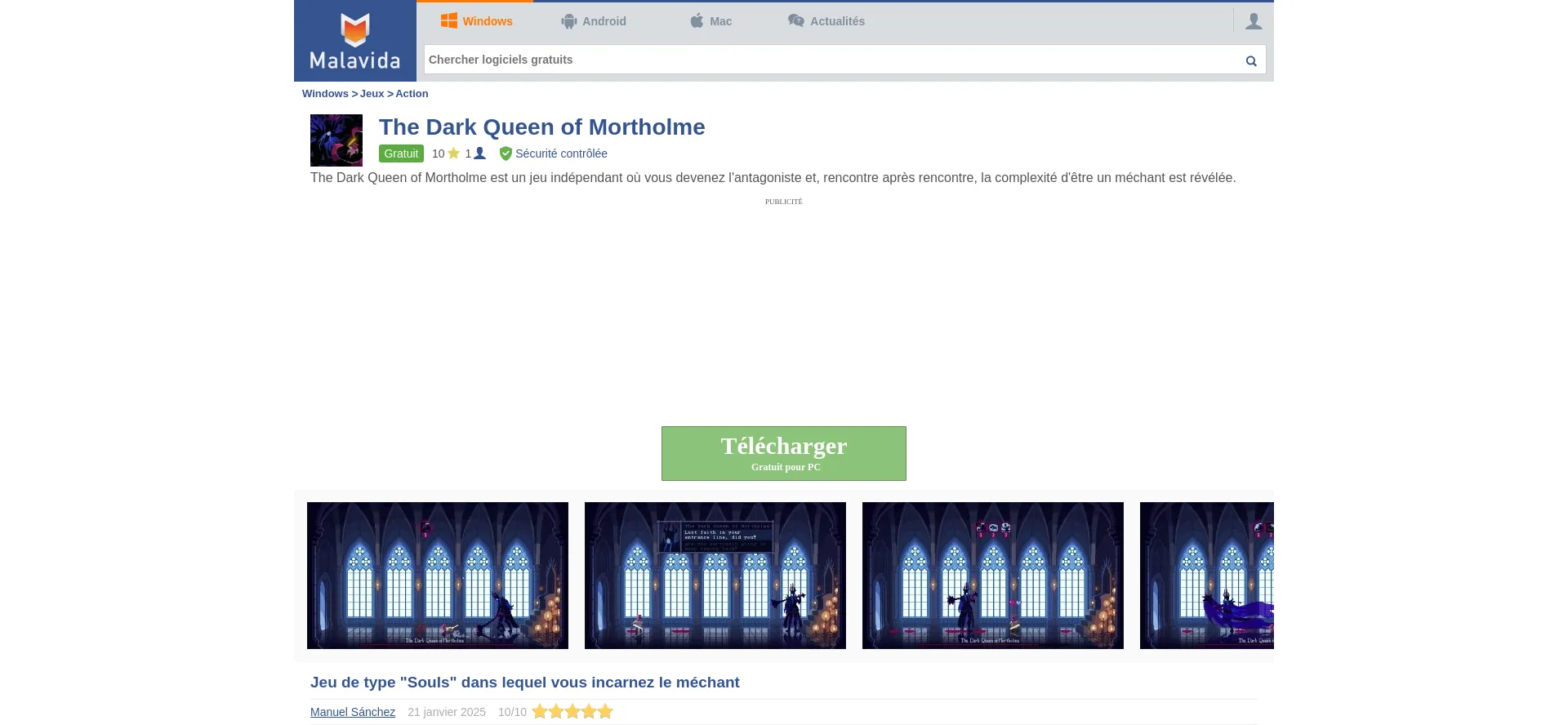
Task: Click the Sécurité contrôlée shield icon
Action: pyautogui.click(x=506, y=153)
